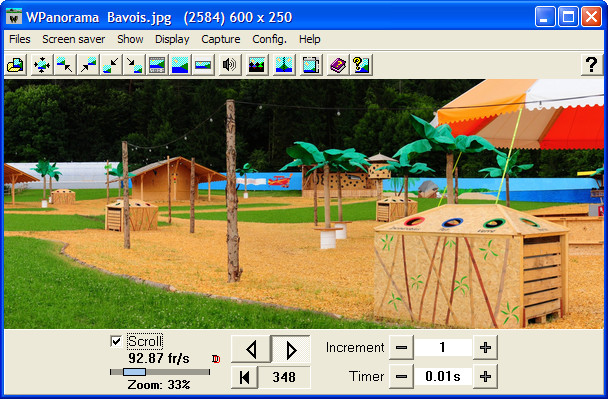Click the position field showing 348

[x=284, y=377]
